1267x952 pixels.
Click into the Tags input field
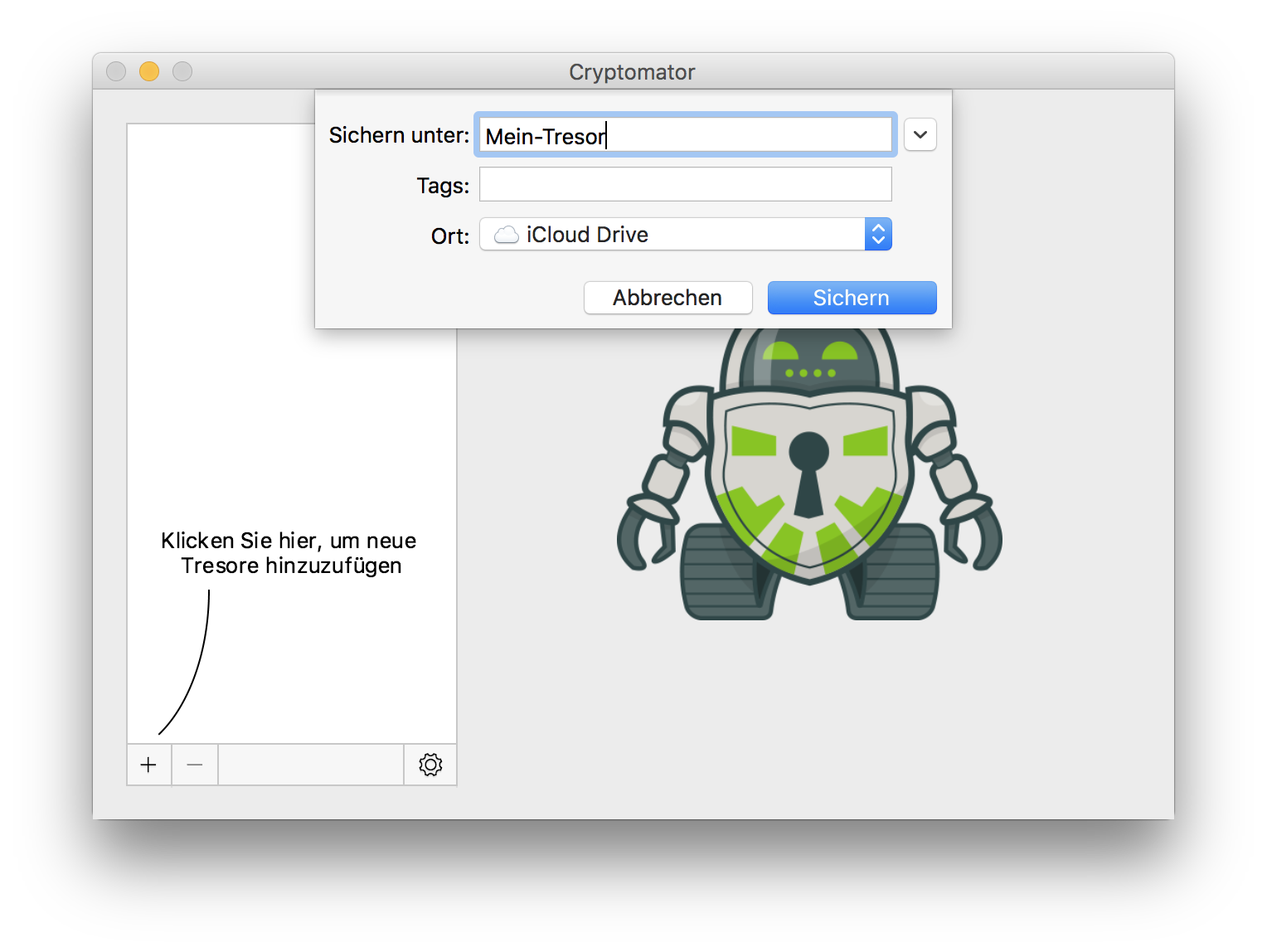pyautogui.click(x=686, y=184)
